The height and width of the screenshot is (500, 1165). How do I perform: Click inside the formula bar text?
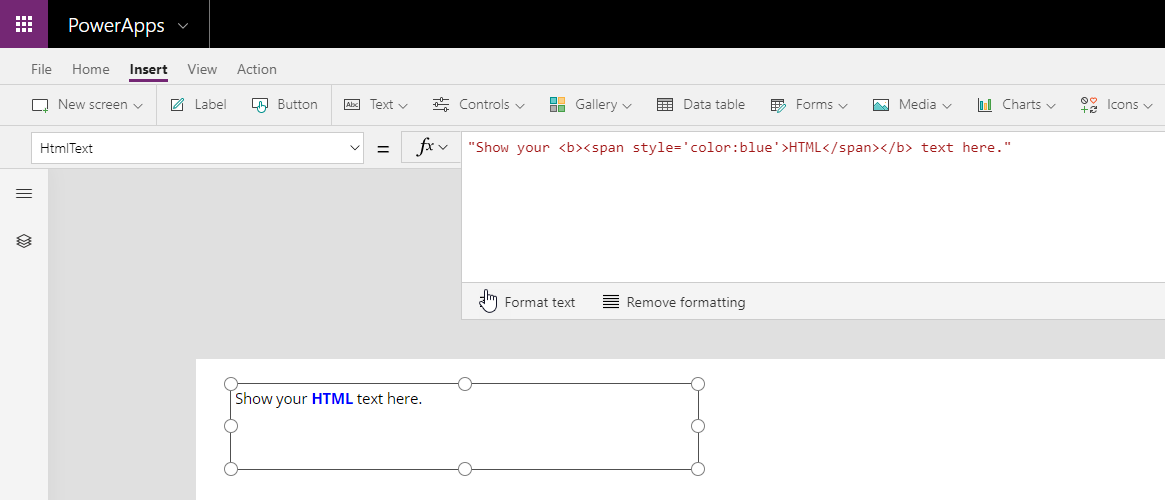click(x=740, y=148)
